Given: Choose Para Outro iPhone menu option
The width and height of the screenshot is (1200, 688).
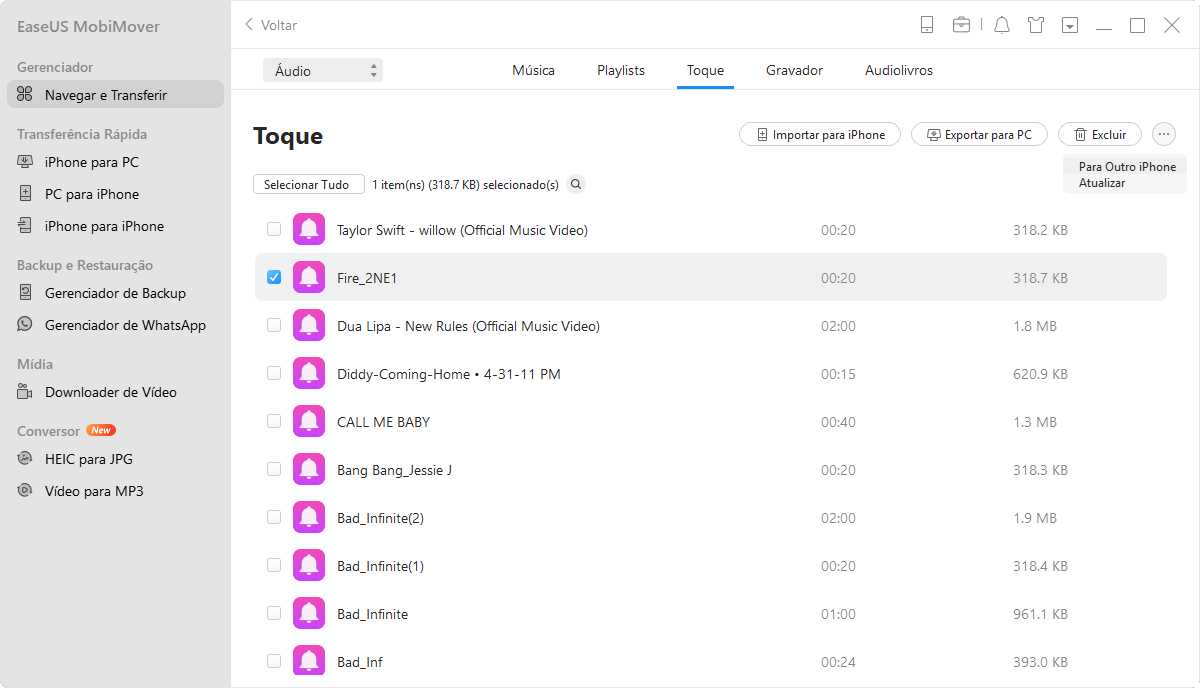Looking at the screenshot, I should click(x=1127, y=167).
